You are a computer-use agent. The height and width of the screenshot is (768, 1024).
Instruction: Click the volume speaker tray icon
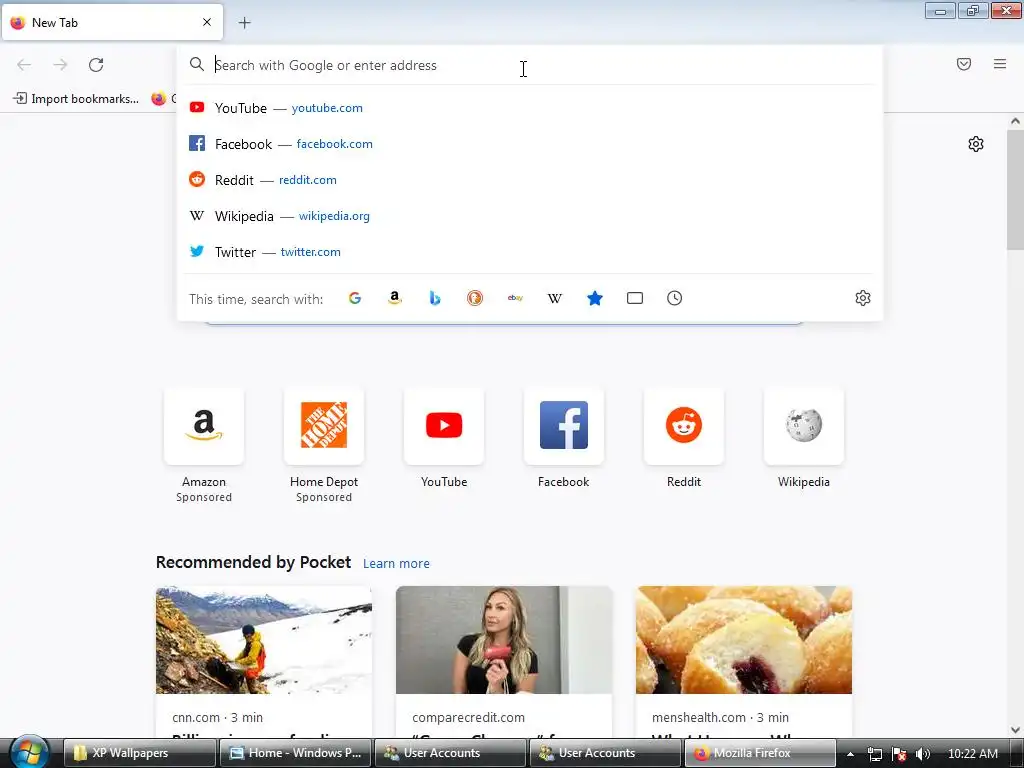[923, 754]
